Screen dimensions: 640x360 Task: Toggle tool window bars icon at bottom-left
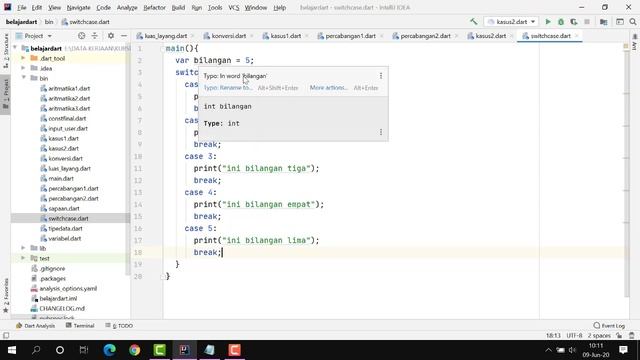pyautogui.click(x=6, y=336)
